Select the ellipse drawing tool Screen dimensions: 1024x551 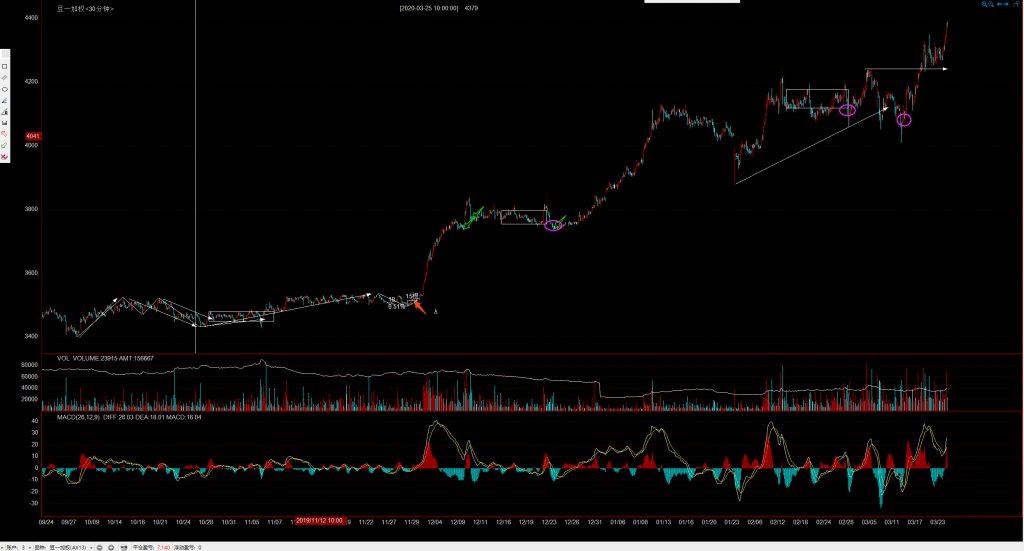[x=5, y=89]
